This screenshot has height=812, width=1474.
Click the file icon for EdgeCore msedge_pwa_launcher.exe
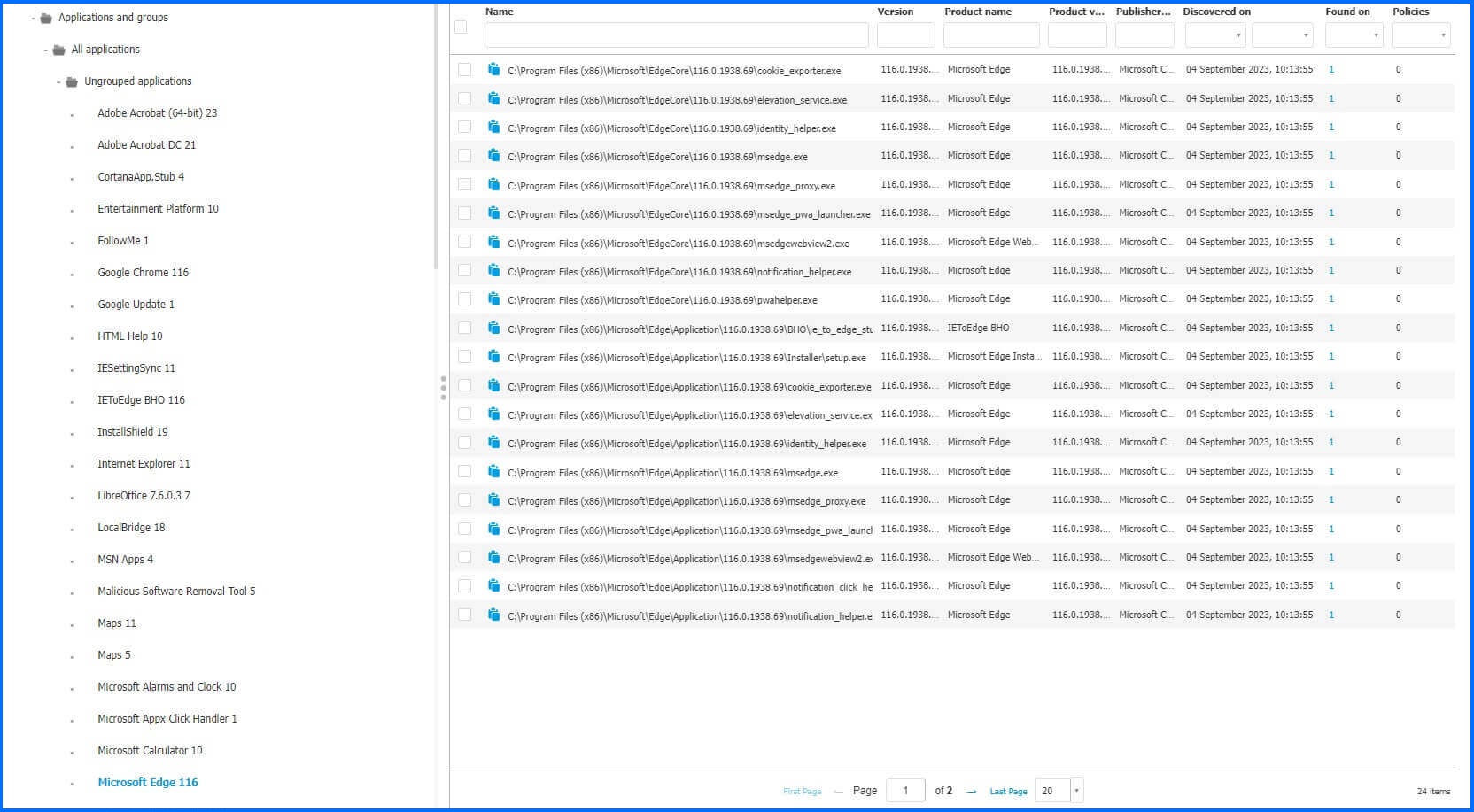click(x=493, y=213)
